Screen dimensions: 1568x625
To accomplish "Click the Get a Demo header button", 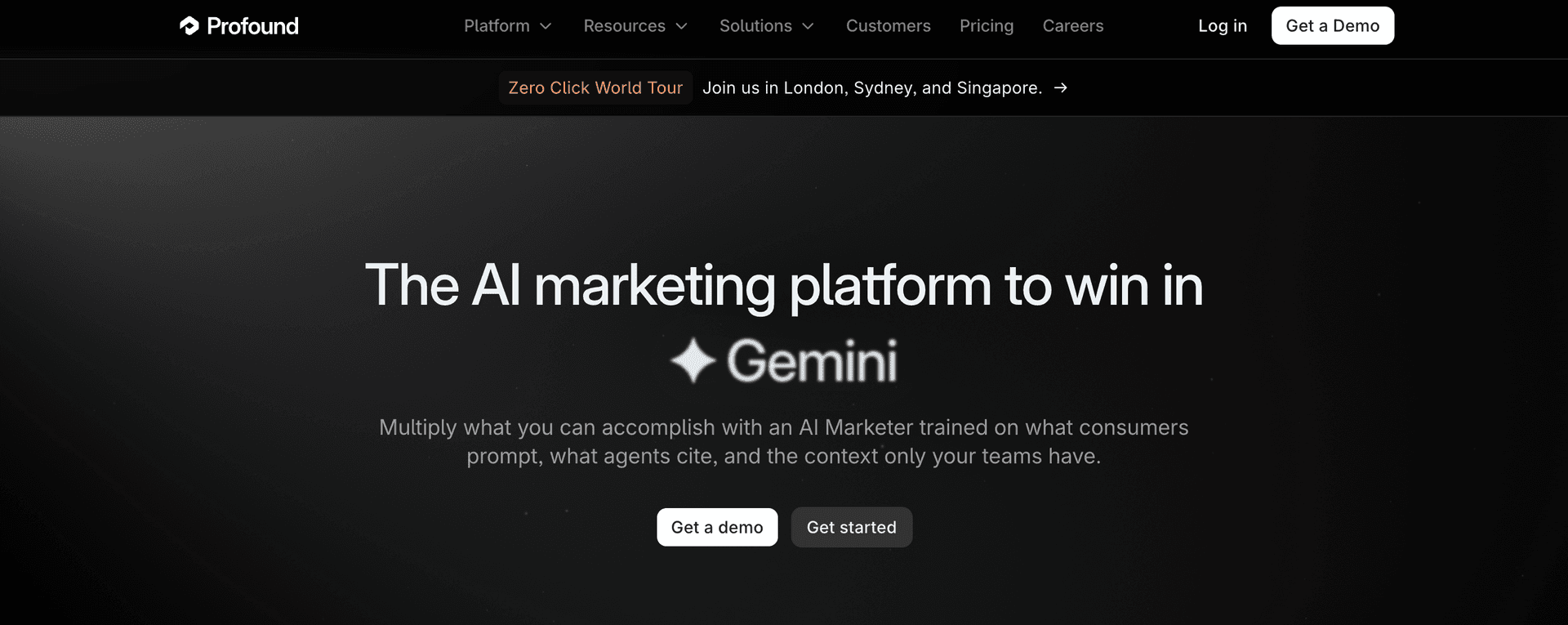I will [1332, 25].
